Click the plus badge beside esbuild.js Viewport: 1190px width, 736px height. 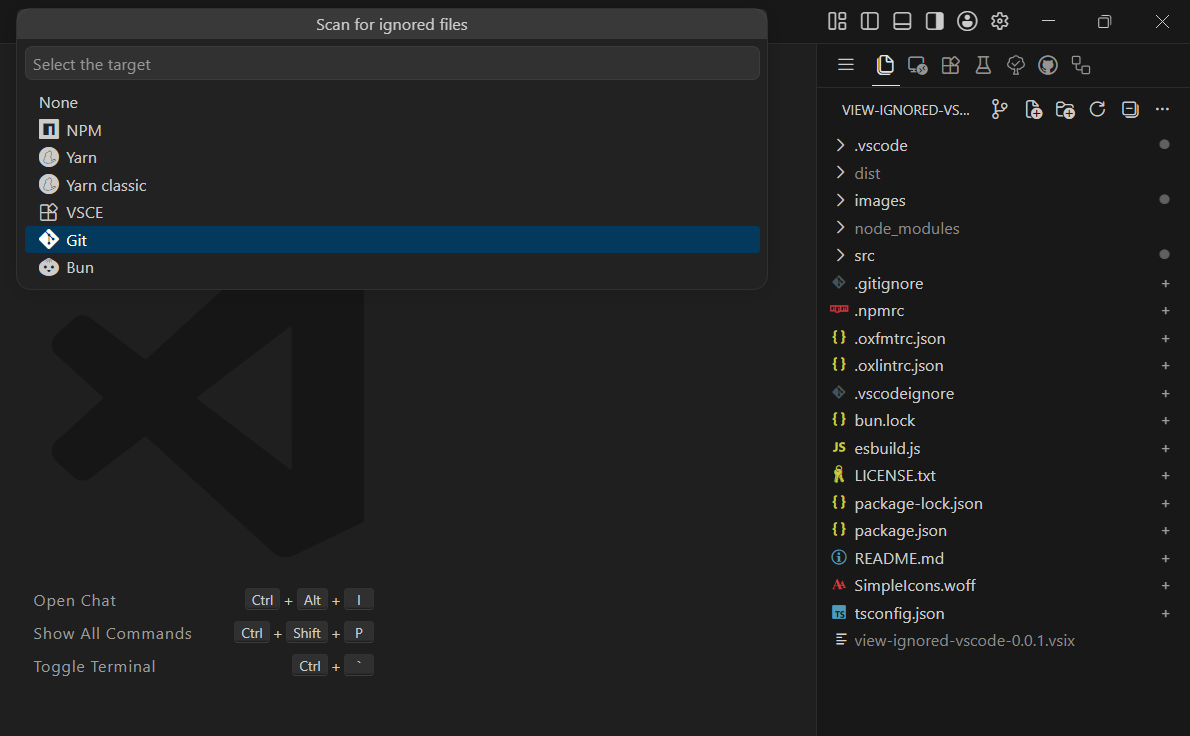point(1165,448)
